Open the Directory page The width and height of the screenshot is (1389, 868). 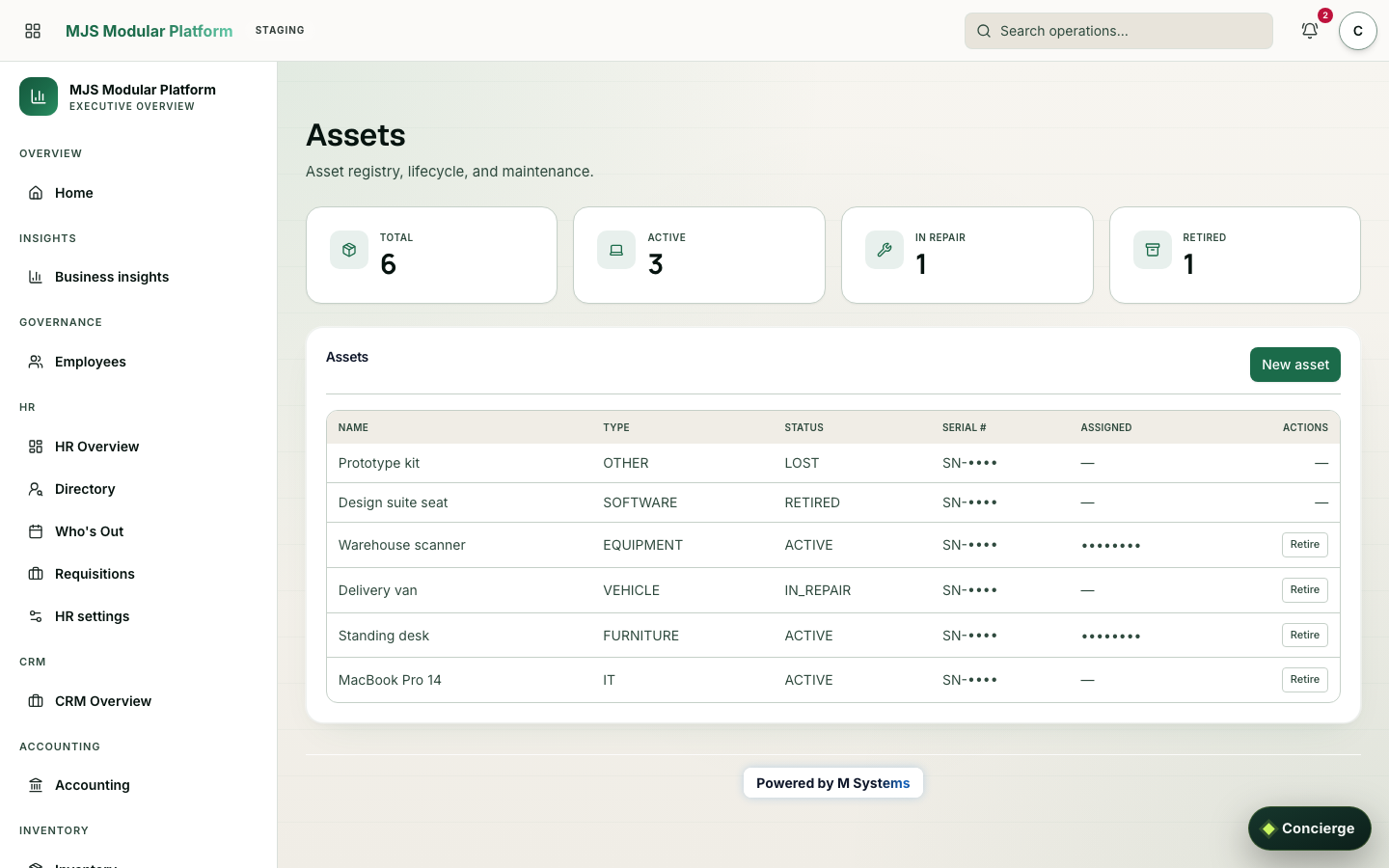[138, 489]
